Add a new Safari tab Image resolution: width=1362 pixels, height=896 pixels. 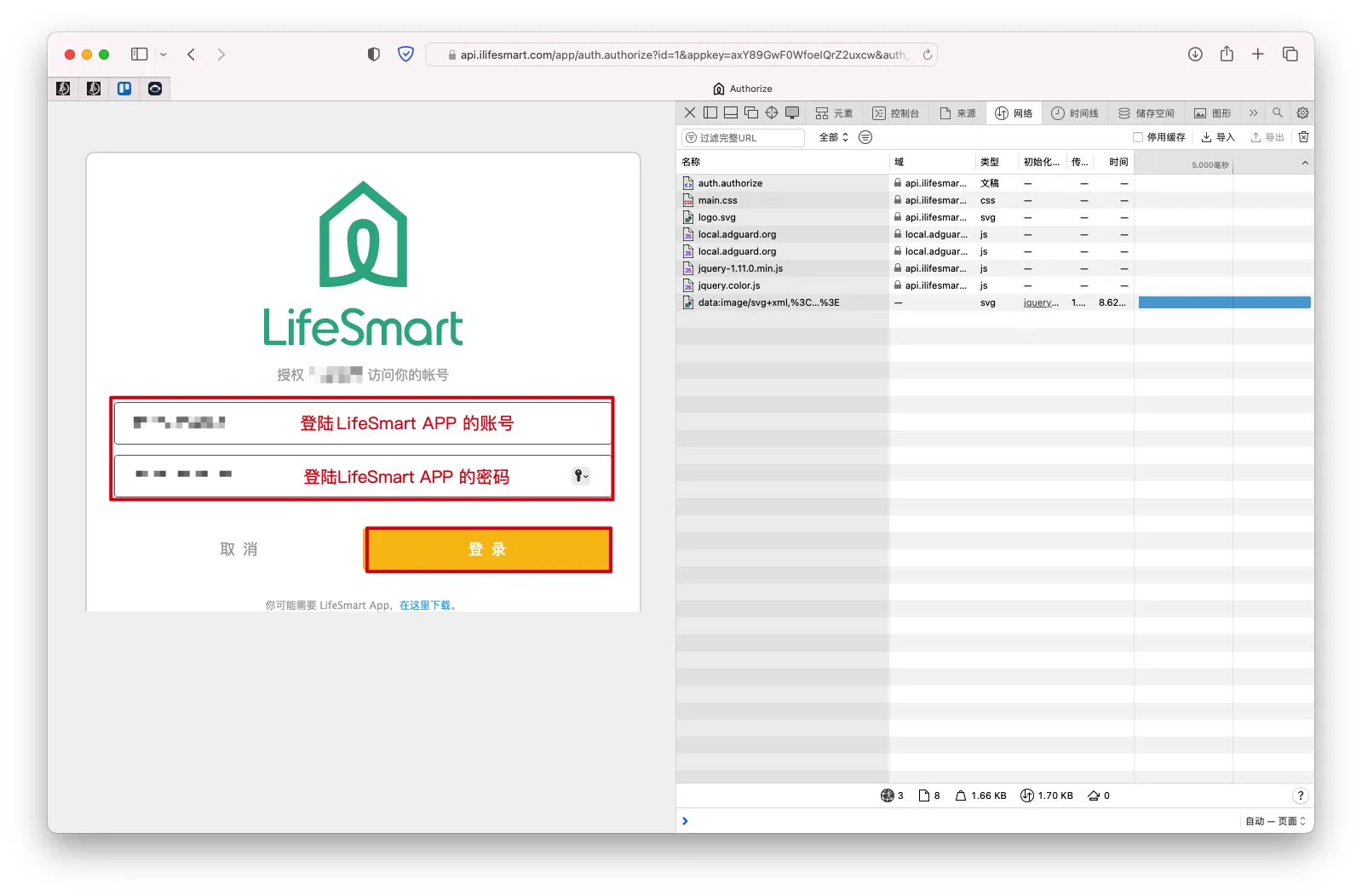click(1258, 55)
